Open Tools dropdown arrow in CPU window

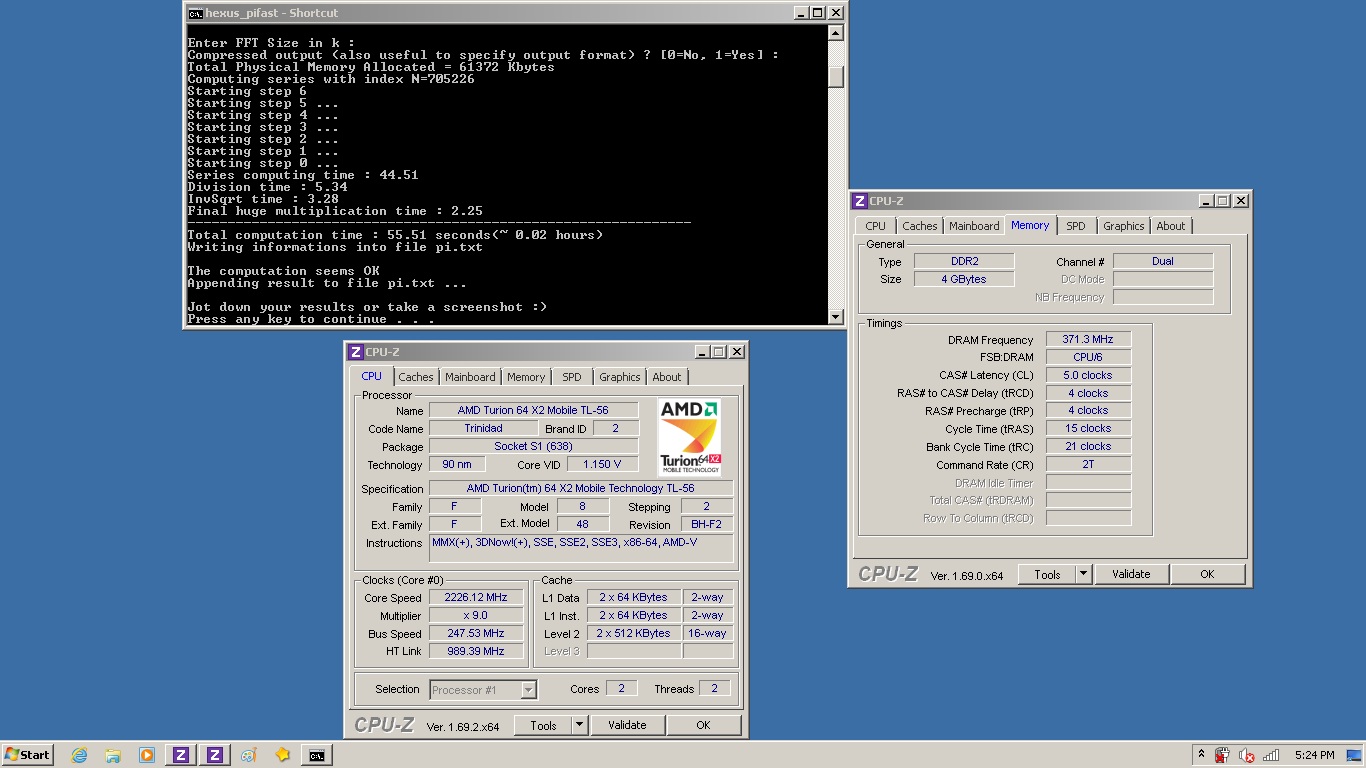point(579,725)
